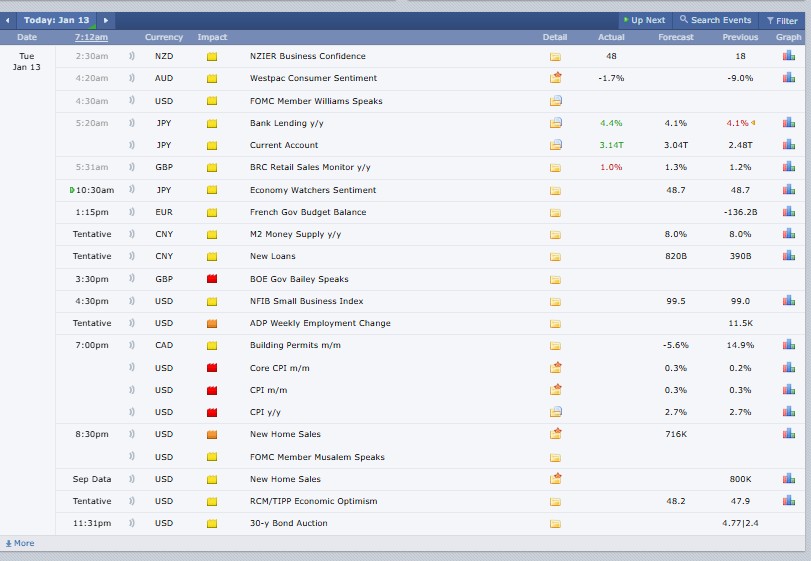
Task: Click graph icon for 30-y Bond Auction
Action: [x=788, y=523]
